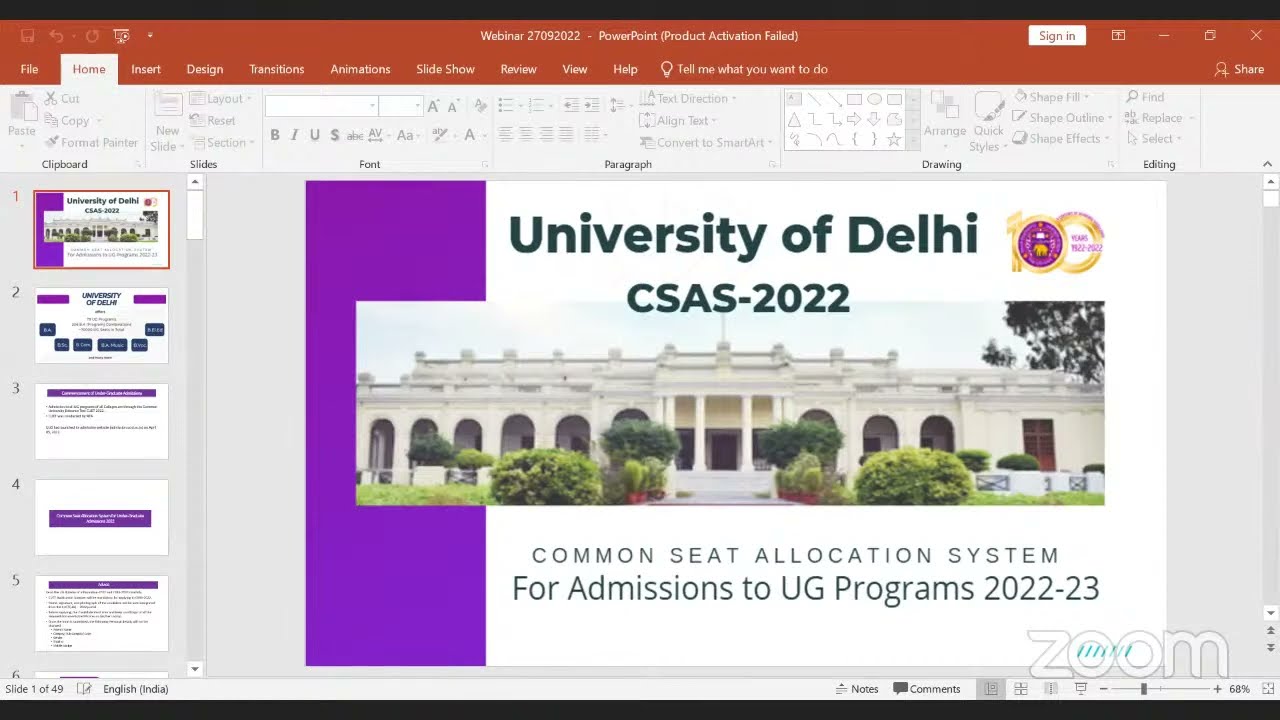The image size is (1280, 720).
Task: Click the Font Color button
Action: tap(472, 135)
